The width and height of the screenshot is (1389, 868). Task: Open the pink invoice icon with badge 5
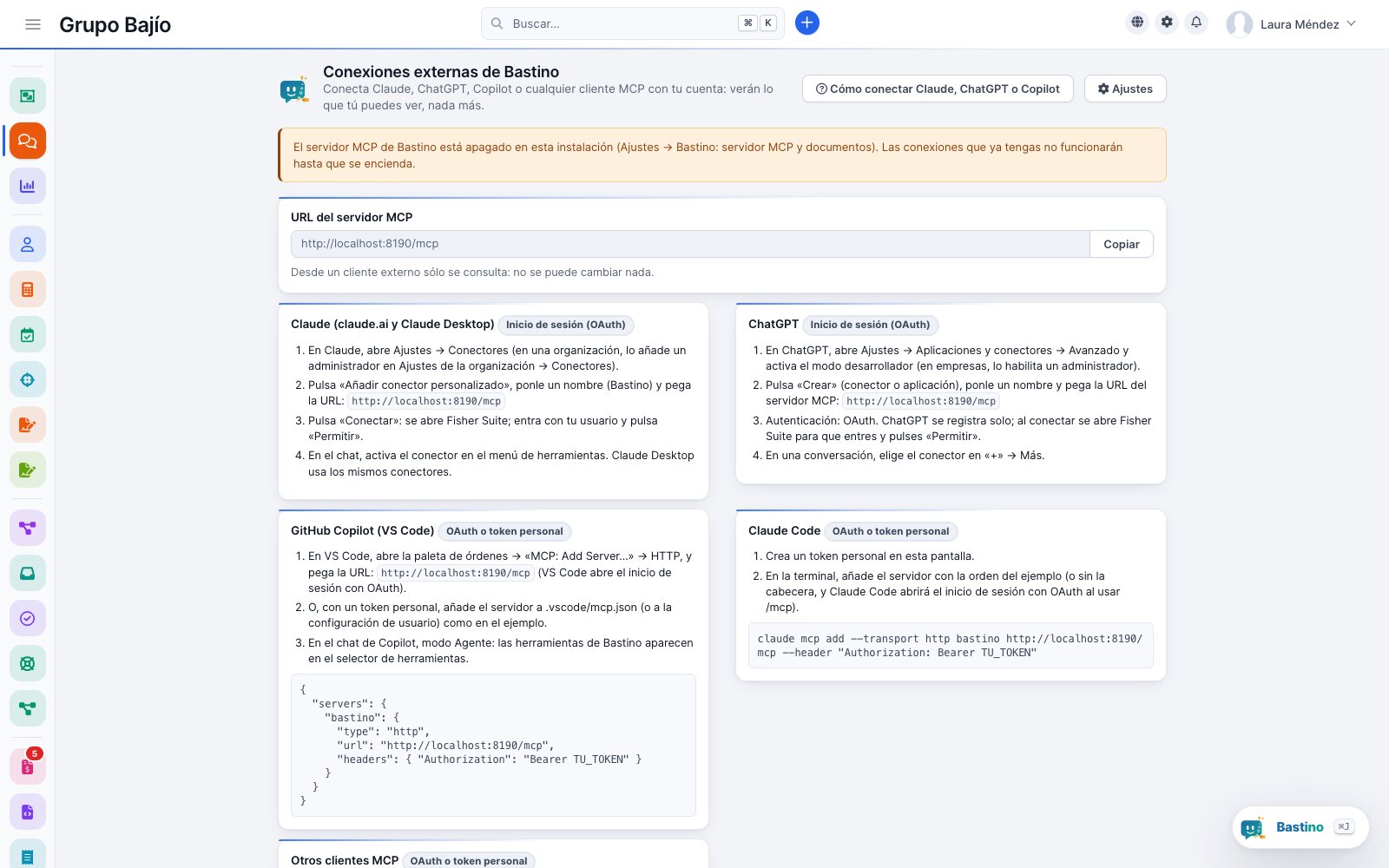(x=28, y=766)
